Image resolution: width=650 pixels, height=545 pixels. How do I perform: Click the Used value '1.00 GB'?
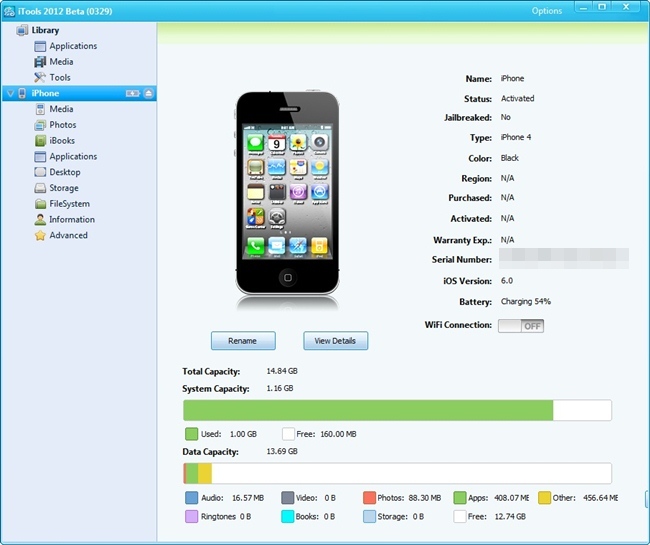pyautogui.click(x=243, y=434)
